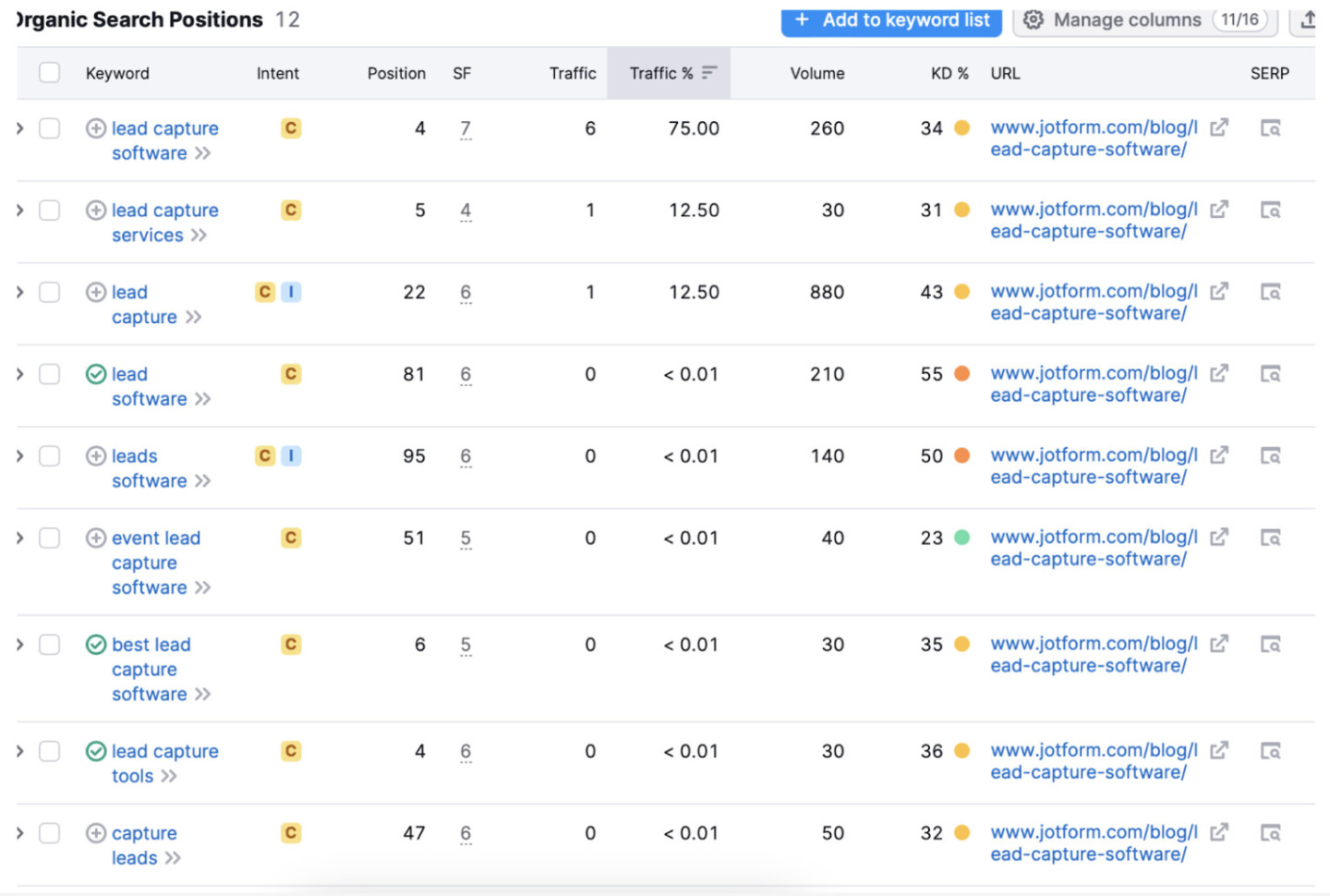Screen dimensions: 1330x896
Task: Open external link icon in event lead capture row
Action: [1219, 537]
